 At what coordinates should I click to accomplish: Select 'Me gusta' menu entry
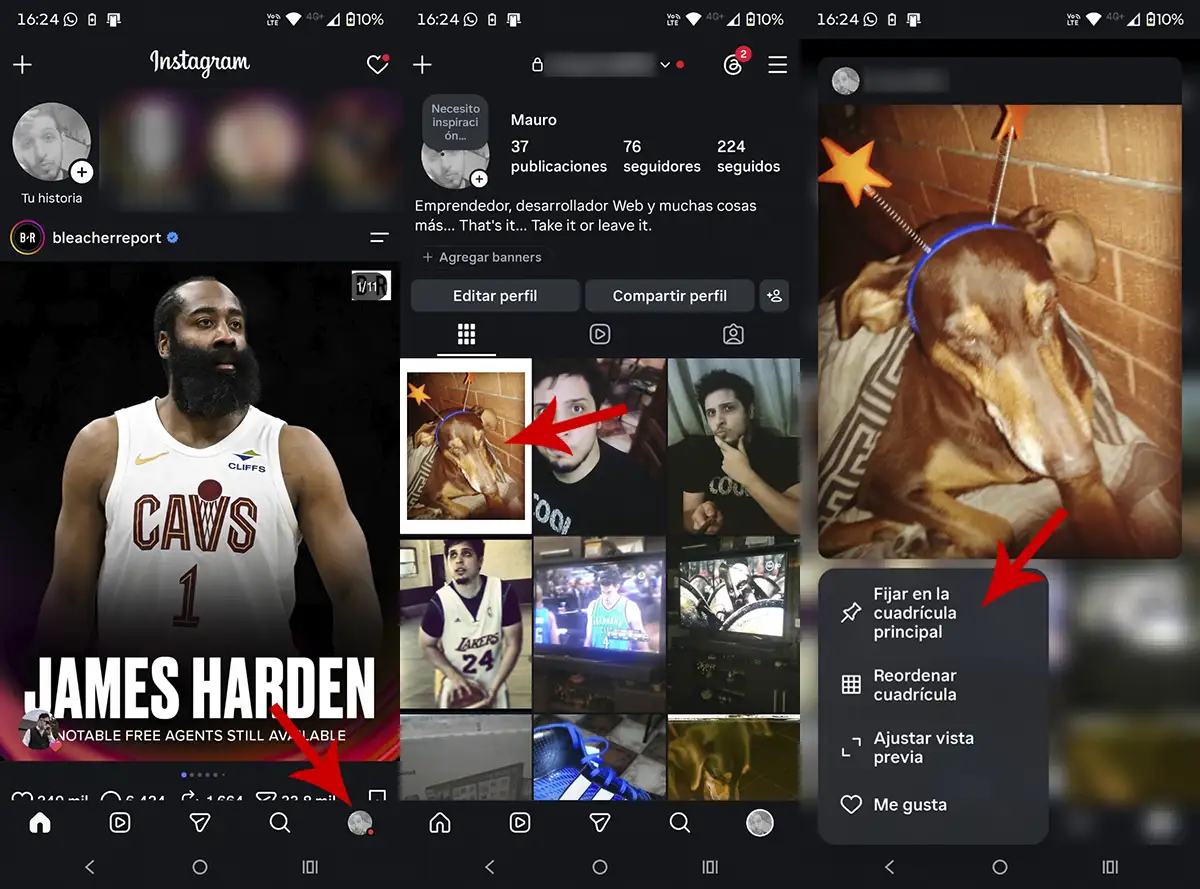[x=933, y=805]
